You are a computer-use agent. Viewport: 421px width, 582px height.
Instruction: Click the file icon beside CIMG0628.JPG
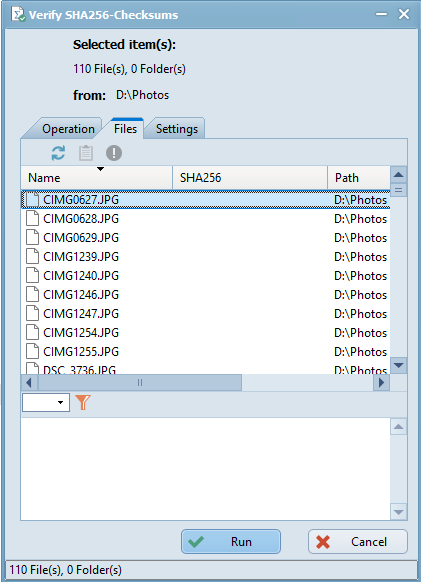(33, 219)
